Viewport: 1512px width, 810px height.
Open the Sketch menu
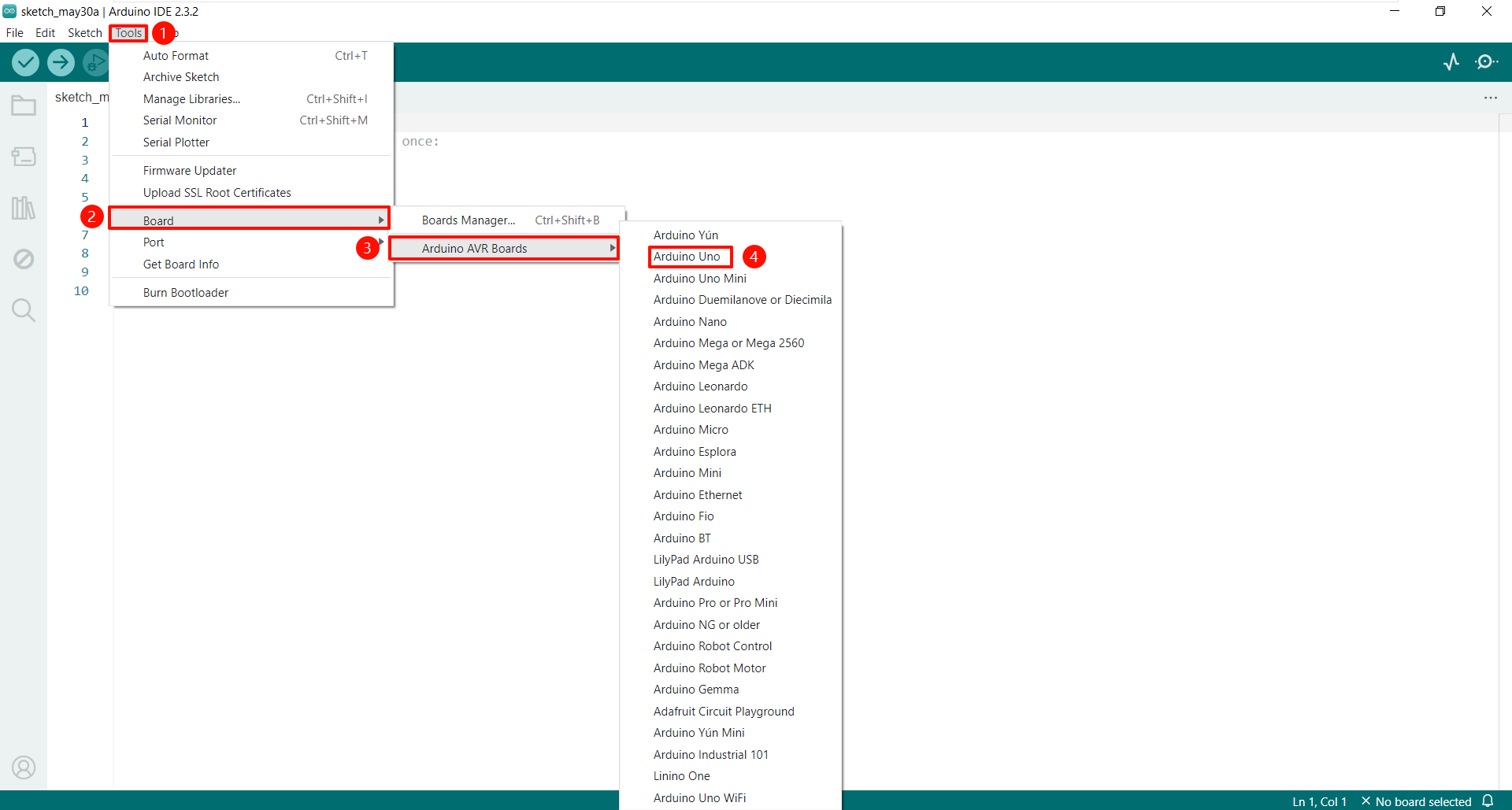(x=85, y=33)
